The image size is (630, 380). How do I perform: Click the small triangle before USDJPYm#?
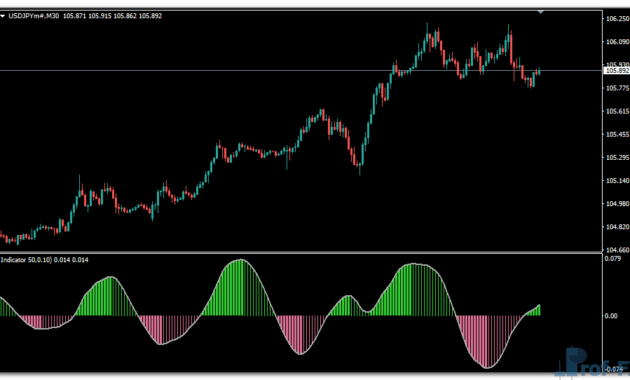click(x=2, y=16)
